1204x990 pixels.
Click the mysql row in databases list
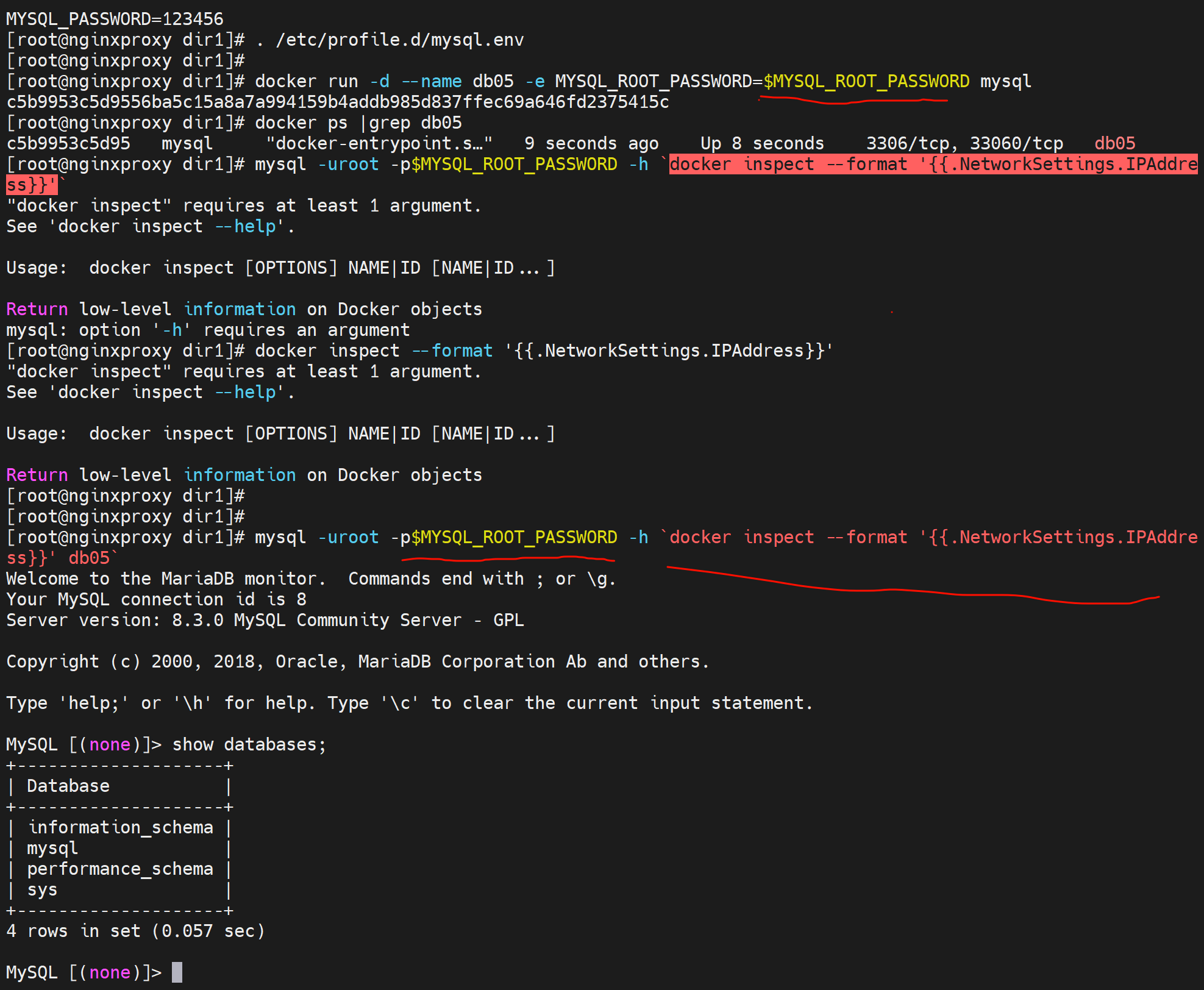coord(52,848)
